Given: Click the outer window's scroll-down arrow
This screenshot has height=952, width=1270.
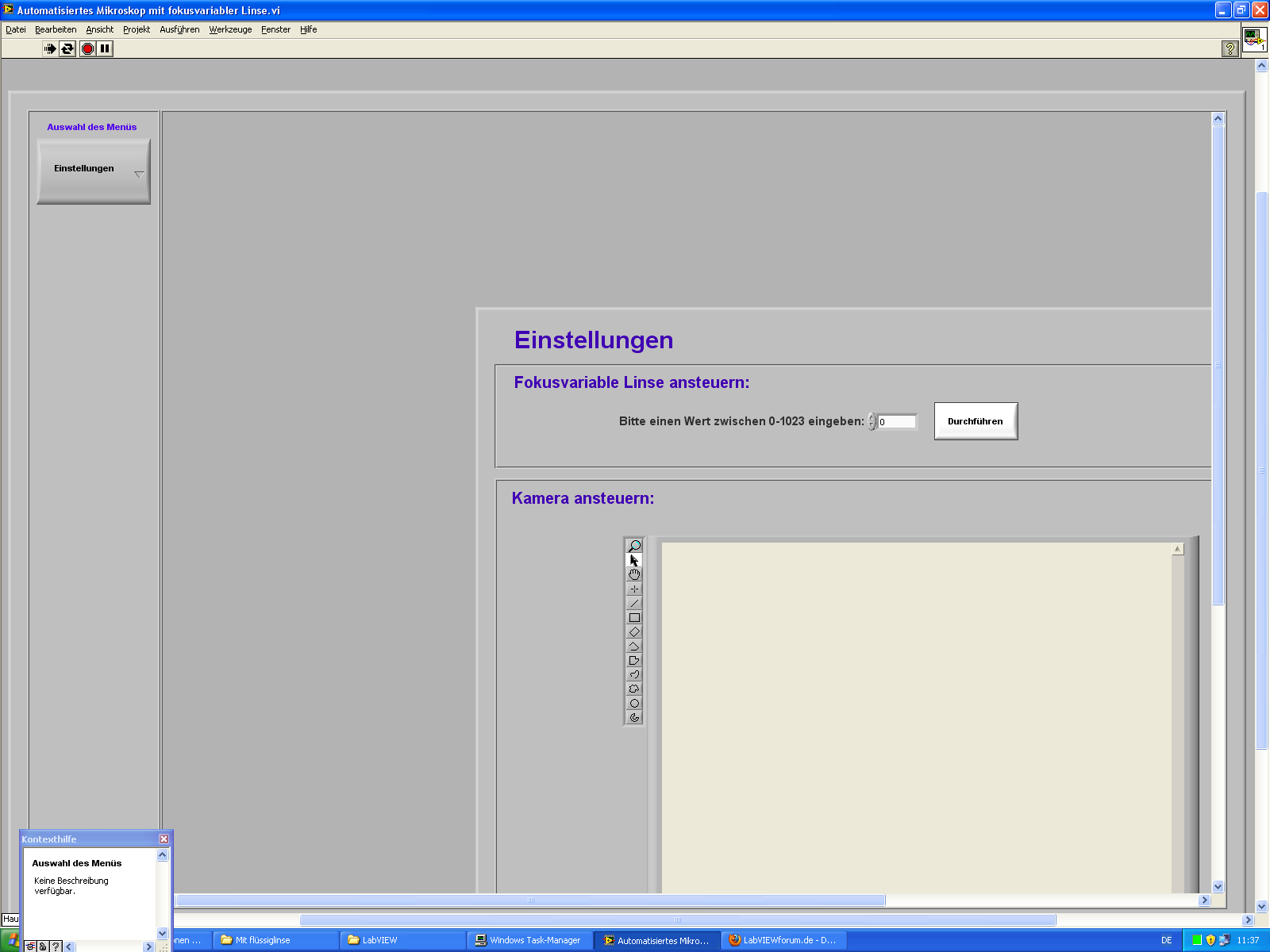Looking at the screenshot, I should tap(1262, 907).
